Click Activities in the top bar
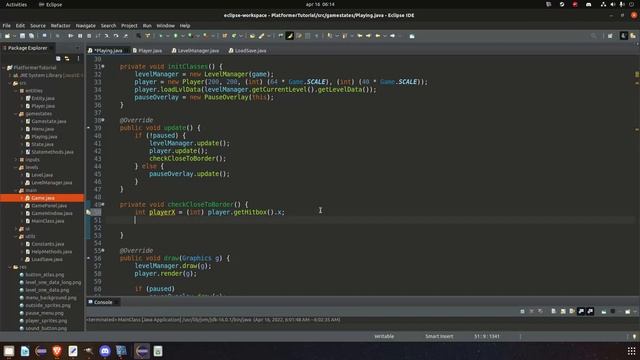 [16, 4]
